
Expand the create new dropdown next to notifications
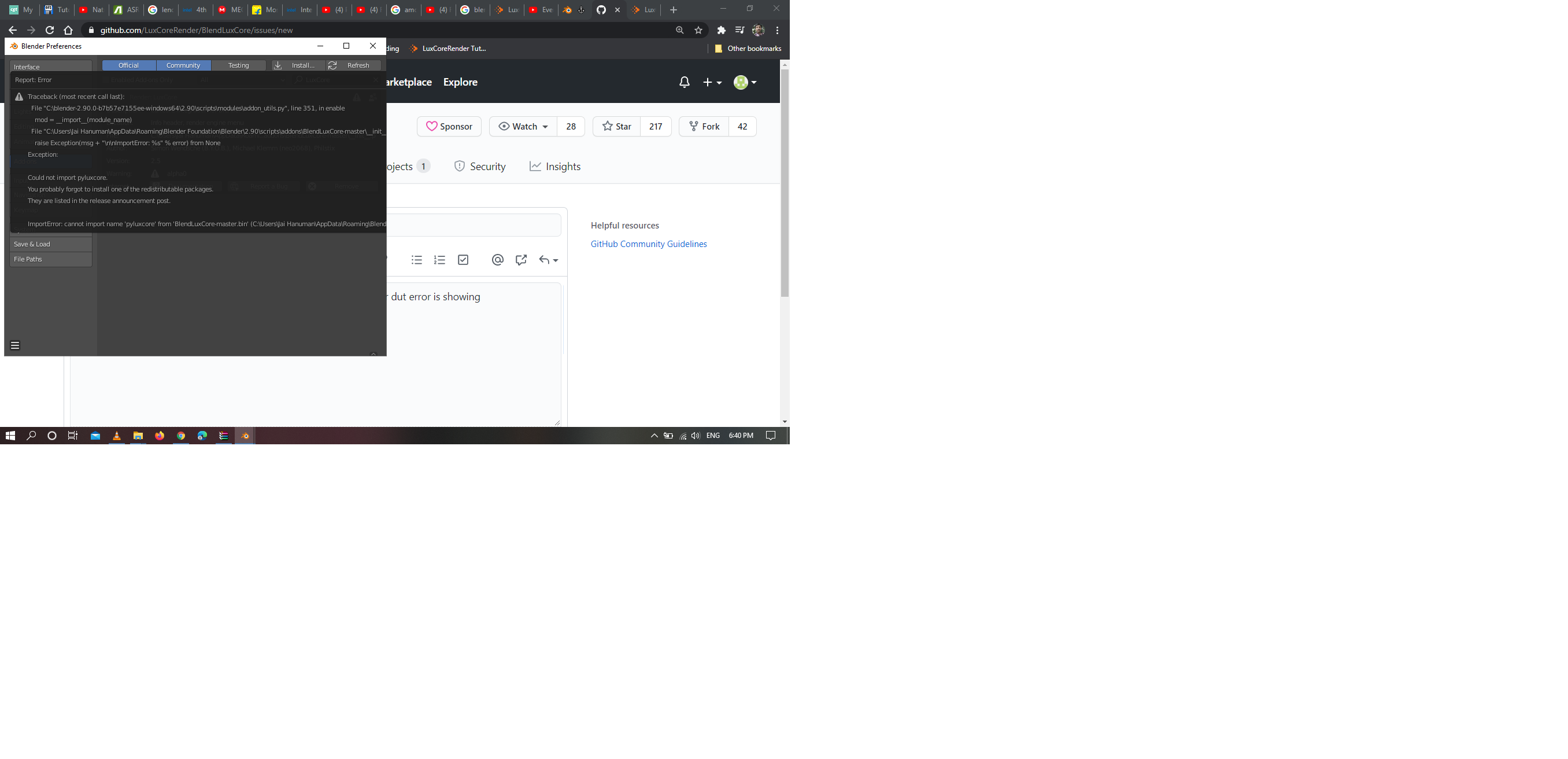click(711, 82)
